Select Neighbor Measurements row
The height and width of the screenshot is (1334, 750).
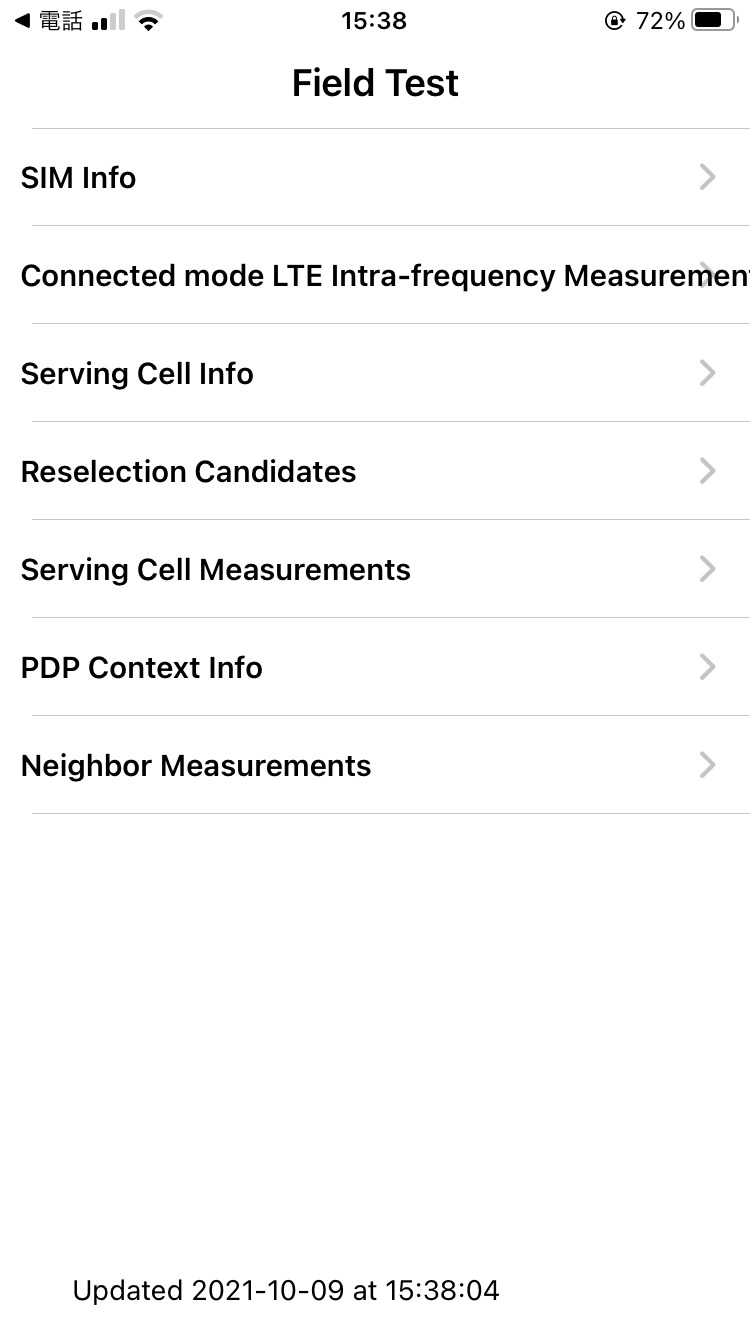point(196,766)
